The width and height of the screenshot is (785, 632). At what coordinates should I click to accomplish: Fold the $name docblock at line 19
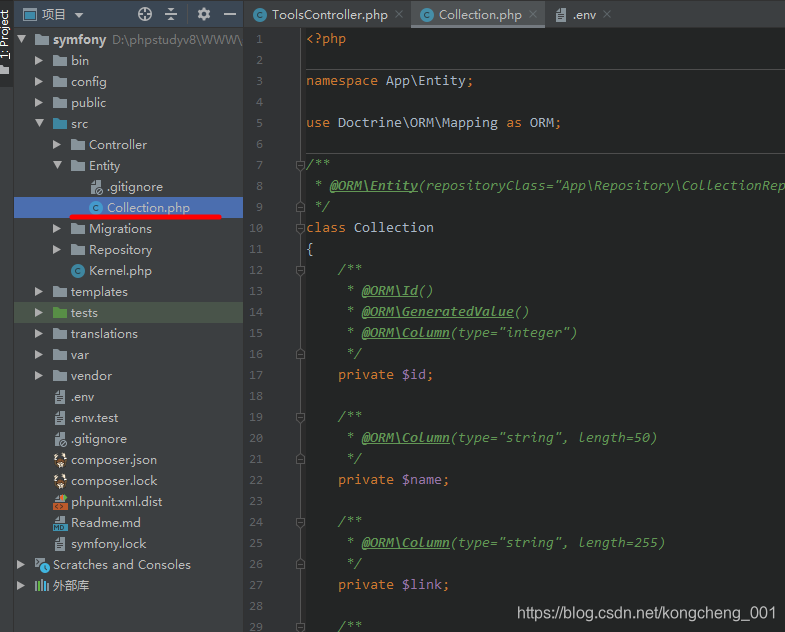click(x=300, y=417)
